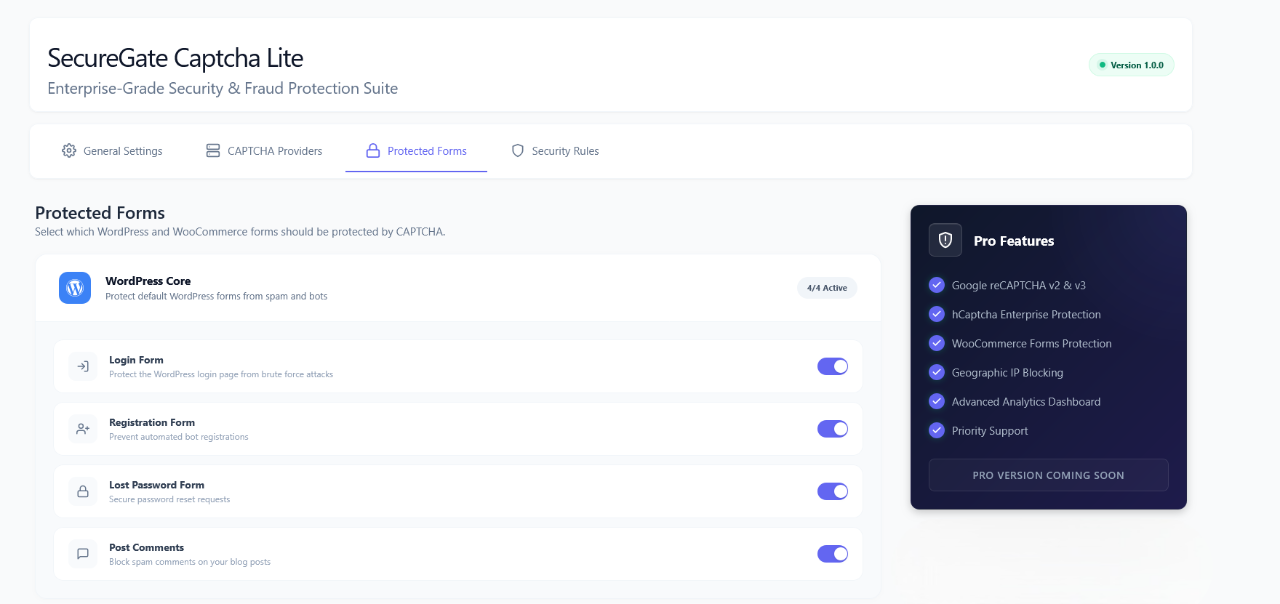
Task: Click the PRO VERSION COMING SOON button
Action: (1048, 475)
